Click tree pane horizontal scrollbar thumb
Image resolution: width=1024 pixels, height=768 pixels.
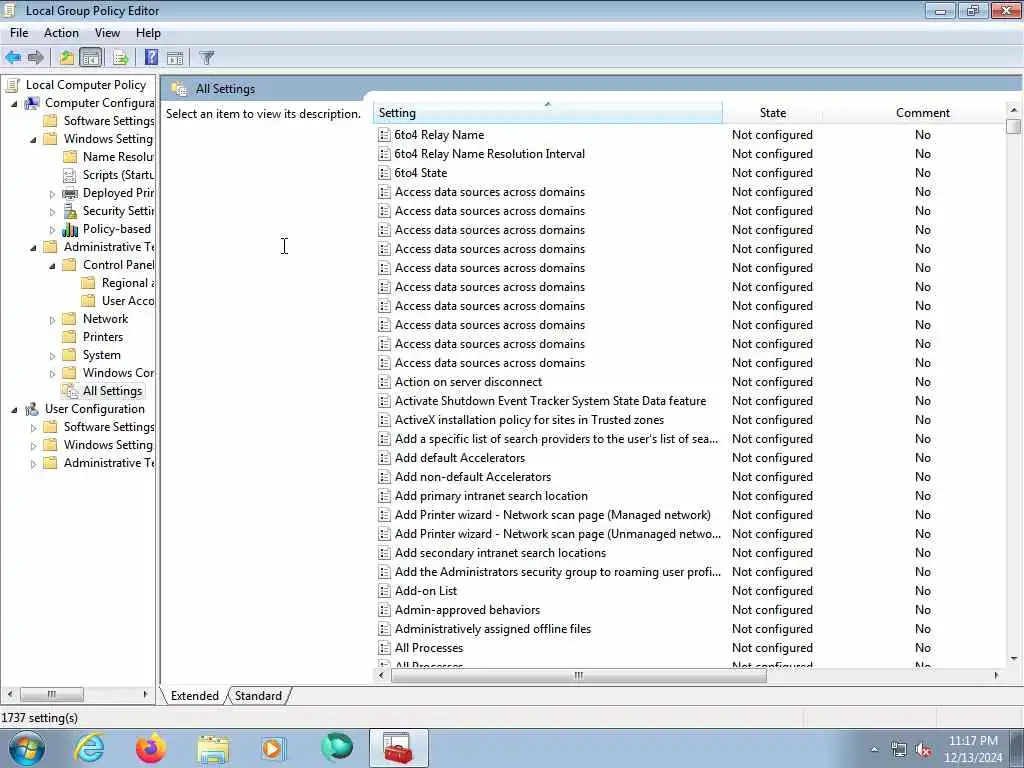tap(52, 694)
